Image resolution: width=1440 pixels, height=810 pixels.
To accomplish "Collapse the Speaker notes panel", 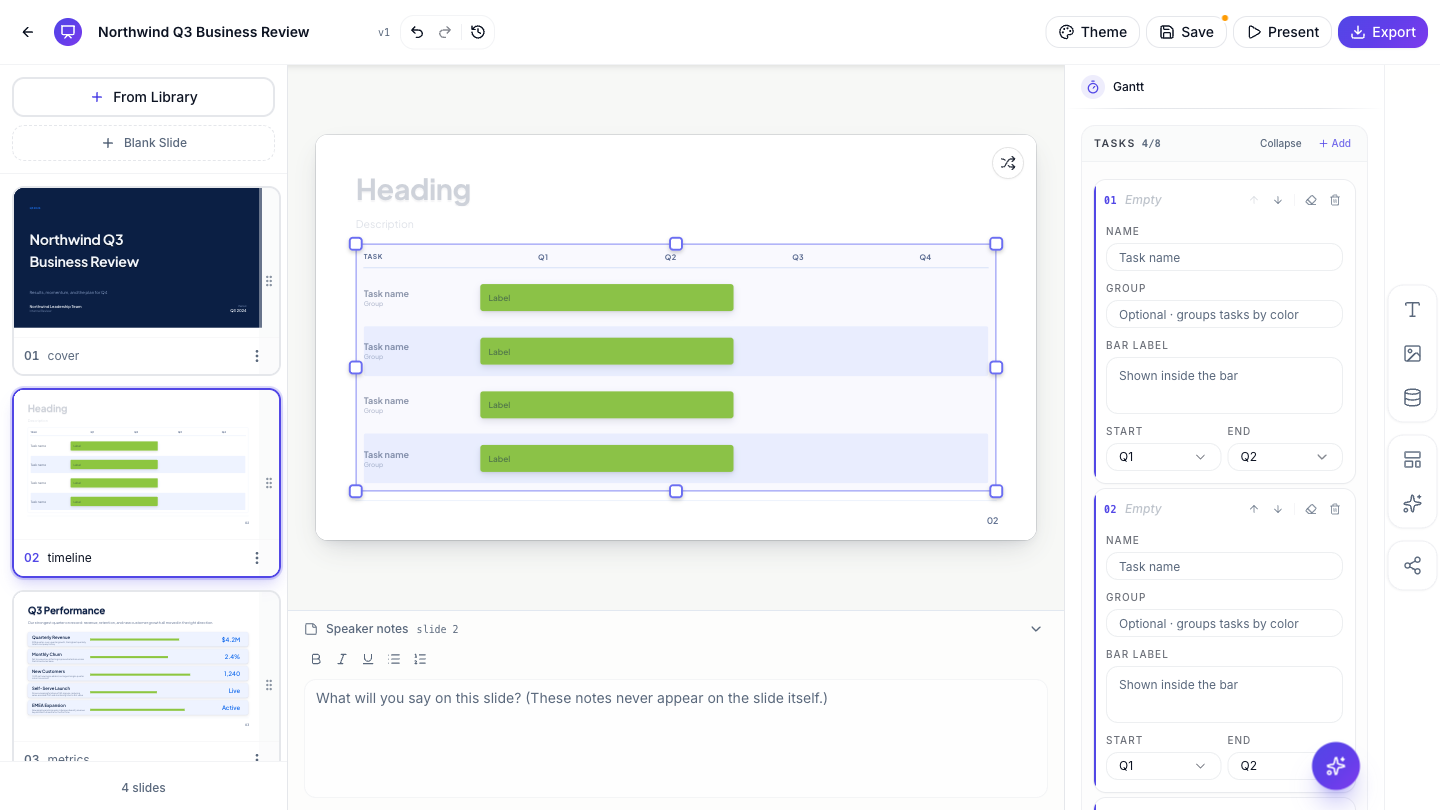I will click(1036, 629).
